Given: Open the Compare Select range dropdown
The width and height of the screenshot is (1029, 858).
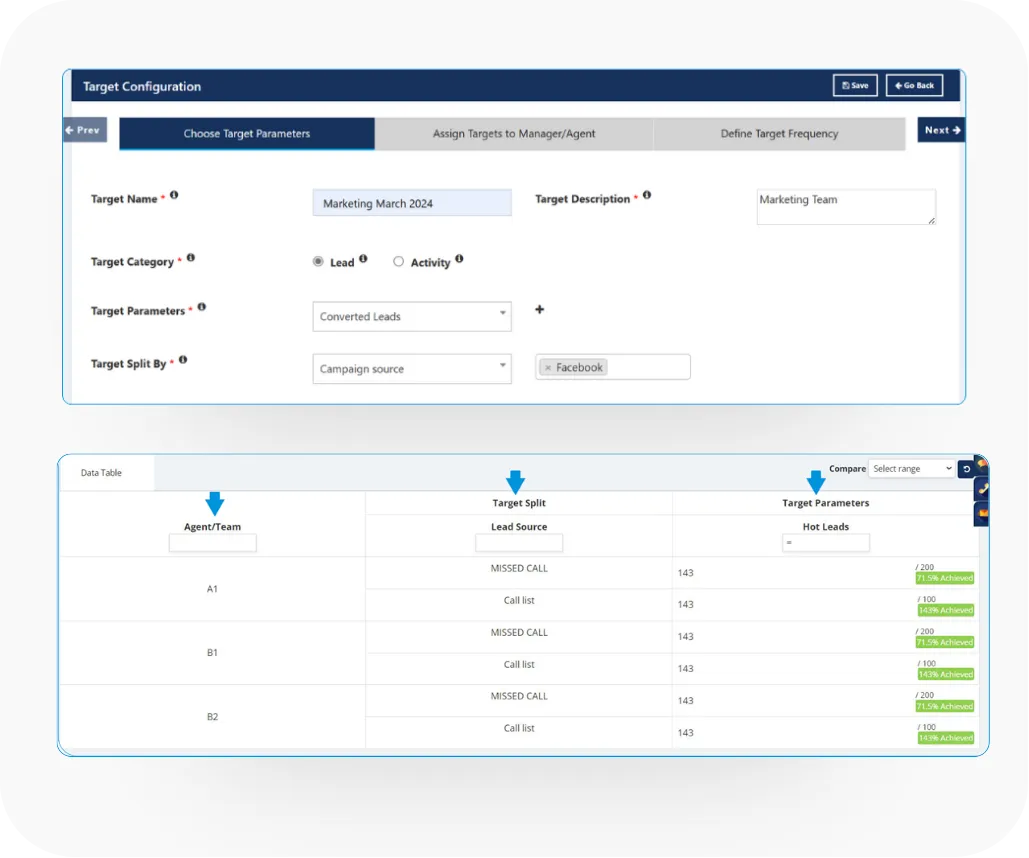Looking at the screenshot, I should pyautogui.click(x=911, y=469).
